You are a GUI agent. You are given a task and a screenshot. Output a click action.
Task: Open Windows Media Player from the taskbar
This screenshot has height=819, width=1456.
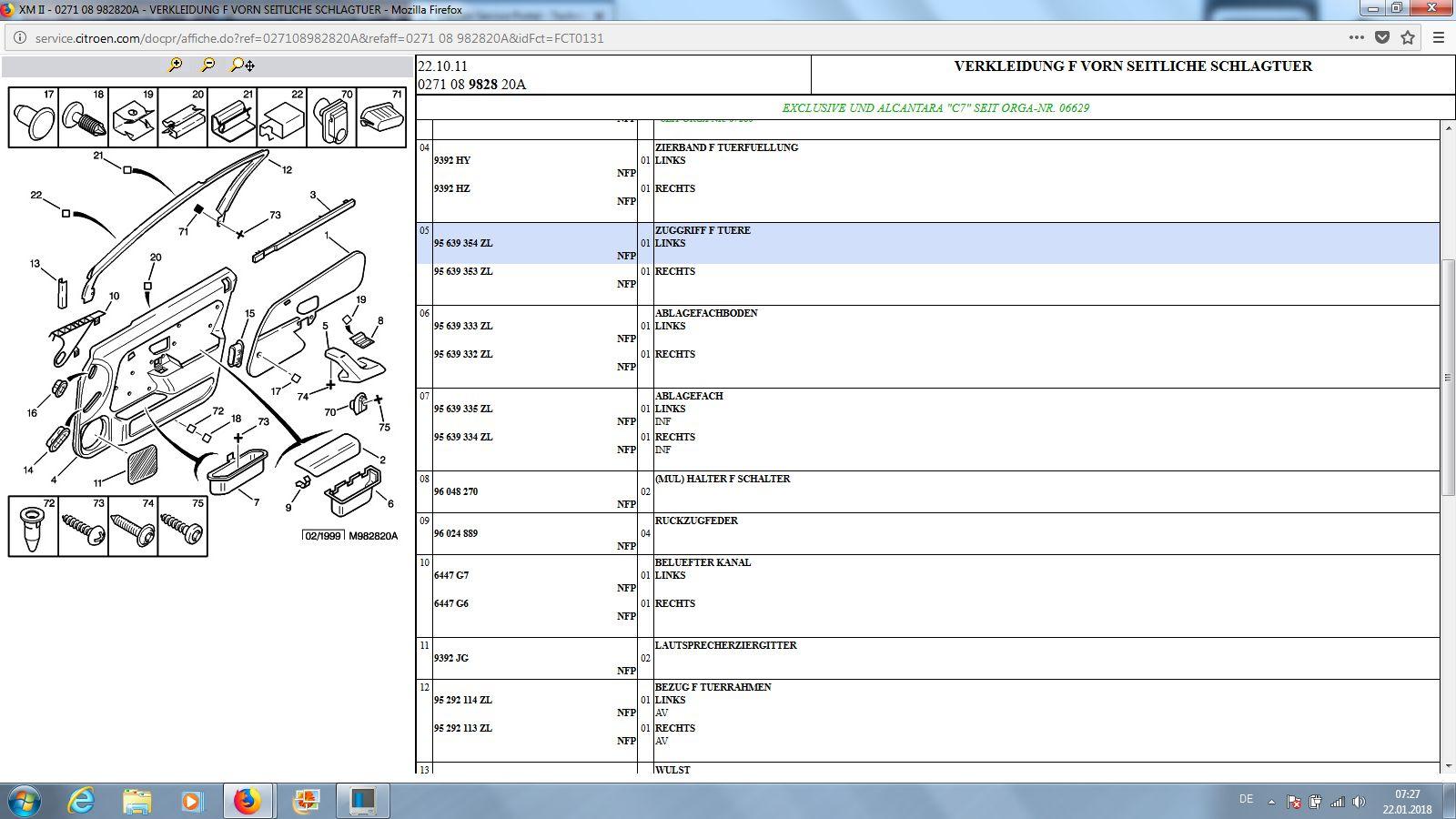coord(191,801)
